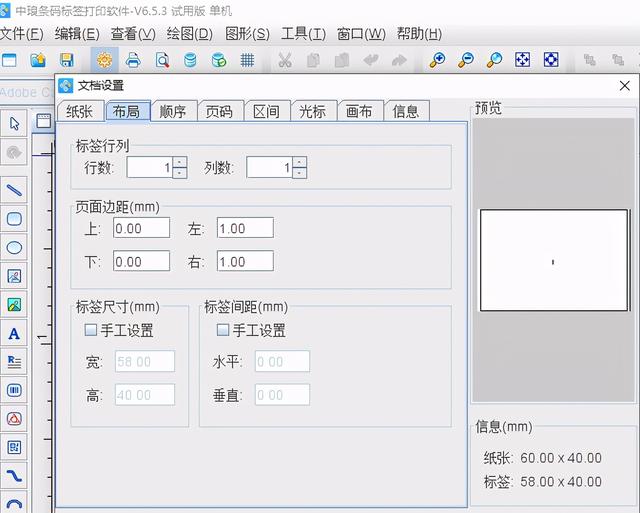Open the 绘图(D) menu
This screenshot has width=640, height=513.
tap(189, 33)
